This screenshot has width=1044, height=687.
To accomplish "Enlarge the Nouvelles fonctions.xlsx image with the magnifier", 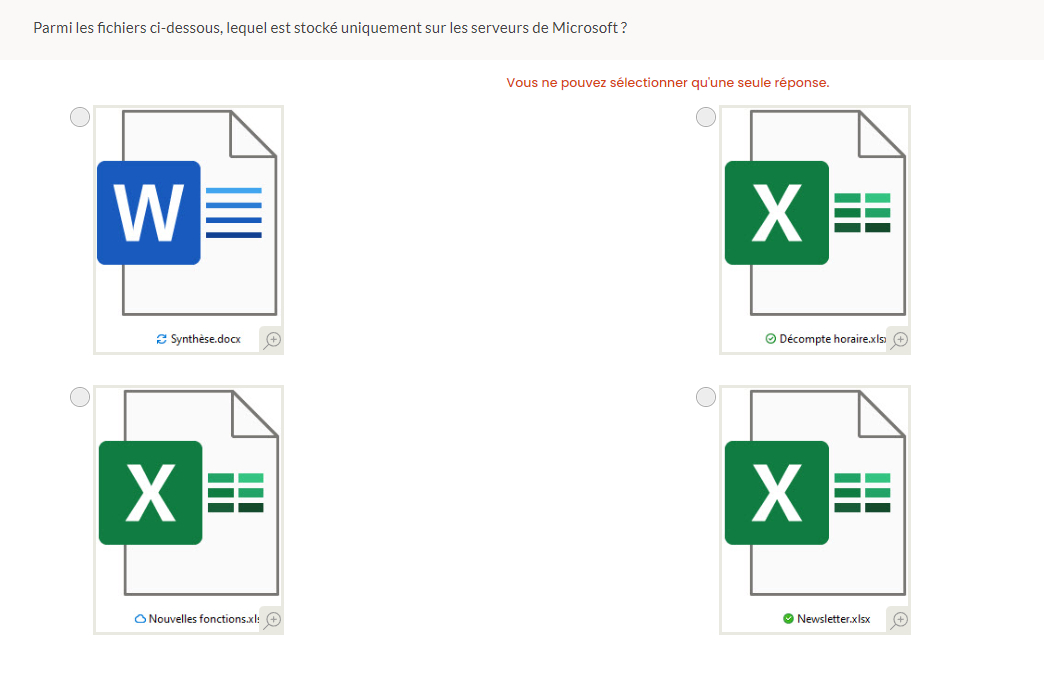I will 271,620.
